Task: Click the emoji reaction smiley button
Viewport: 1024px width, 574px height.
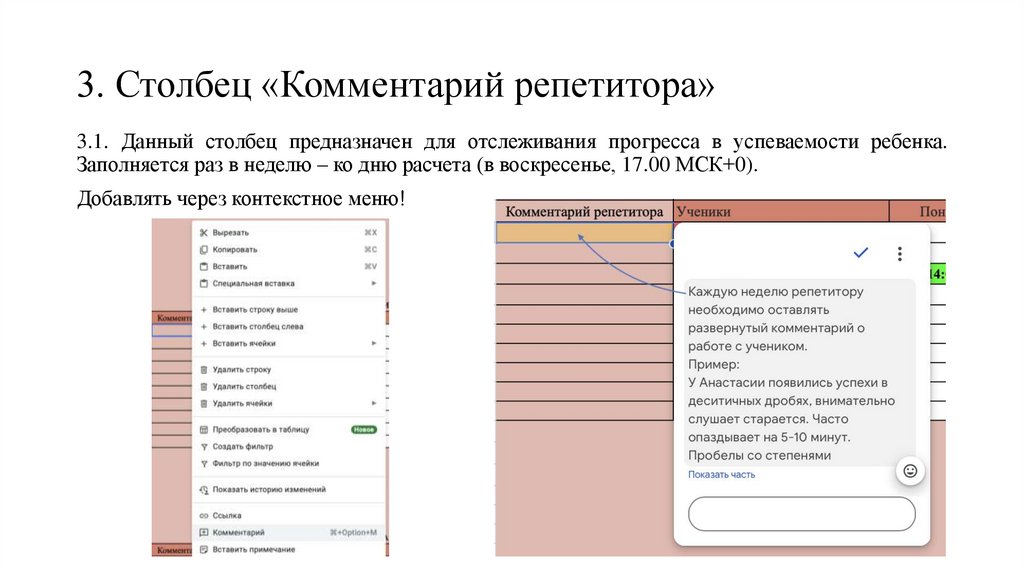Action: click(x=910, y=471)
